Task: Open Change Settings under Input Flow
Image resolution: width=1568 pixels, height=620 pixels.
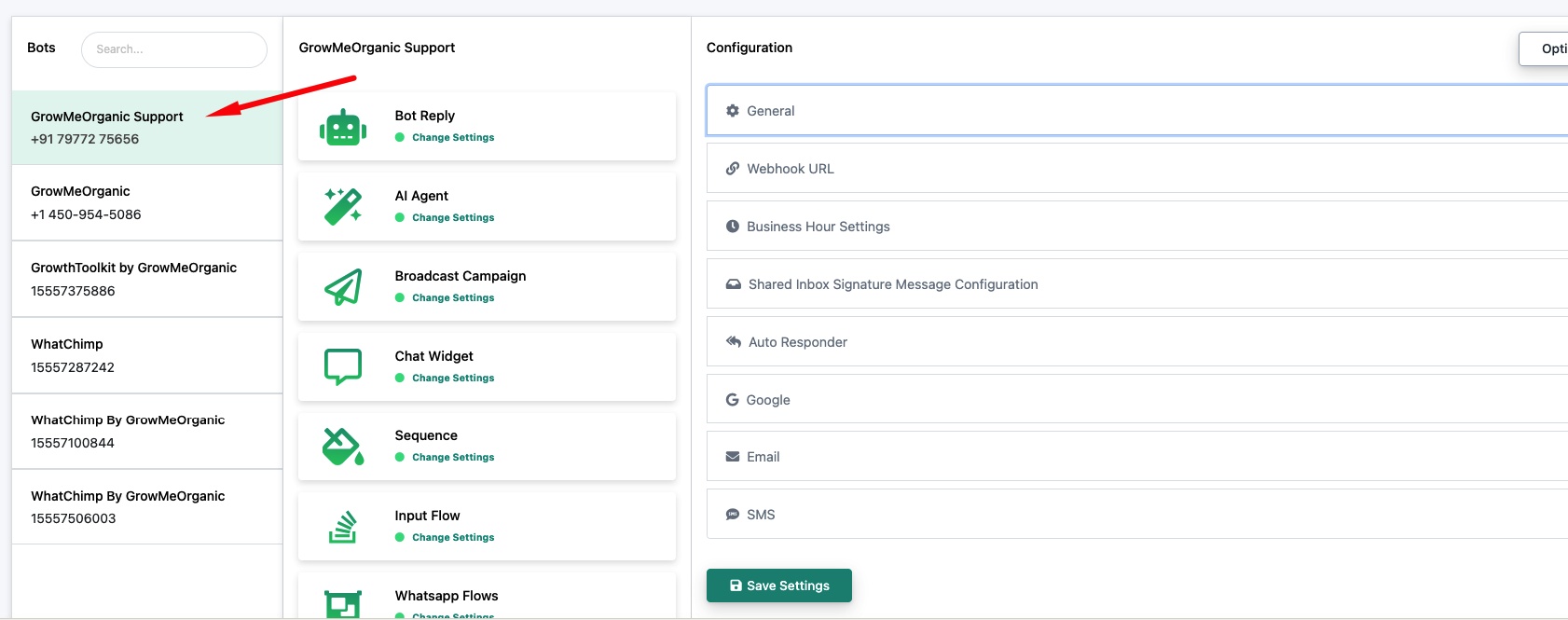Action: pos(453,537)
